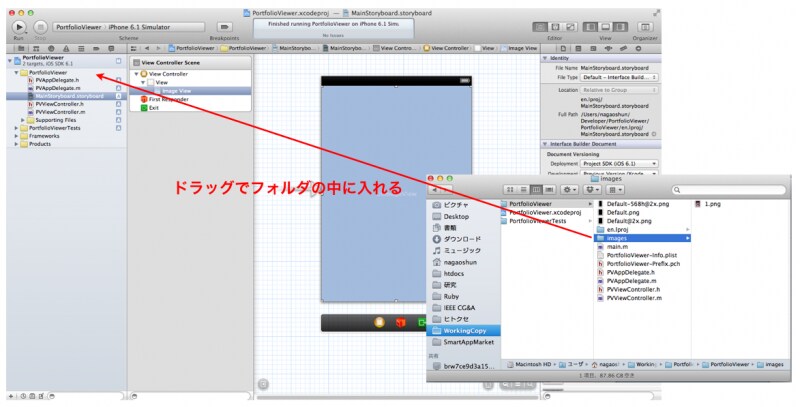Image resolution: width=800 pixels, height=407 pixels.
Task: Select the Standard editor mode
Action: click(x=540, y=27)
